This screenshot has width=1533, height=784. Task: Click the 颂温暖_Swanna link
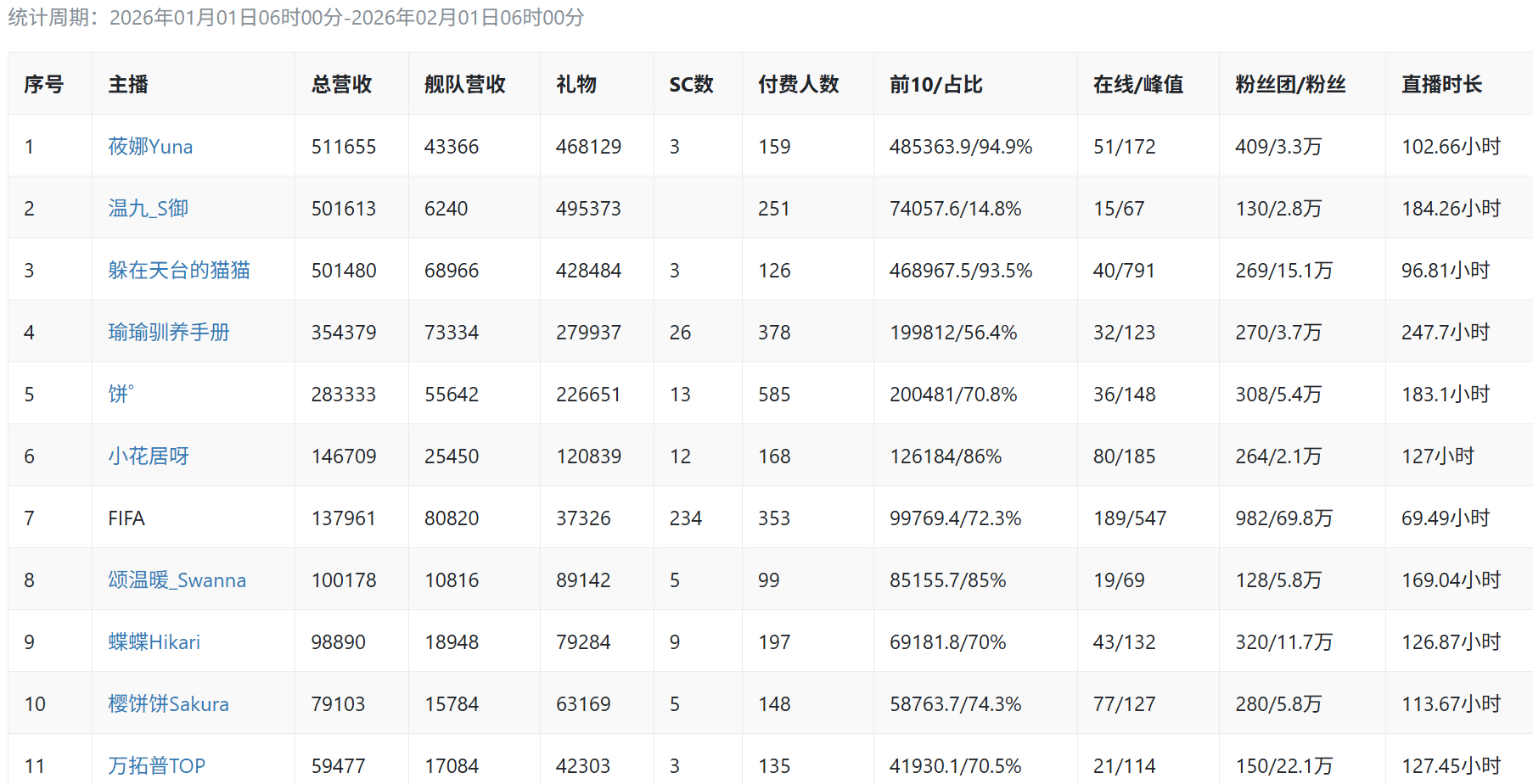[177, 580]
